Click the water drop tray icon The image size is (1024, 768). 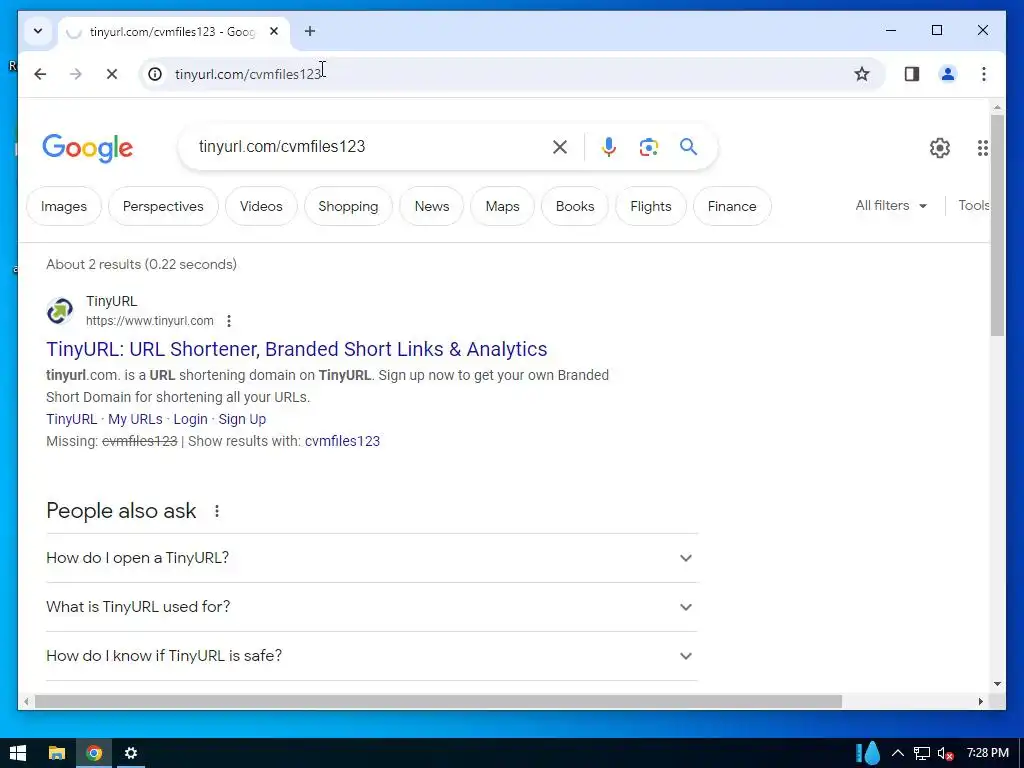[872, 753]
